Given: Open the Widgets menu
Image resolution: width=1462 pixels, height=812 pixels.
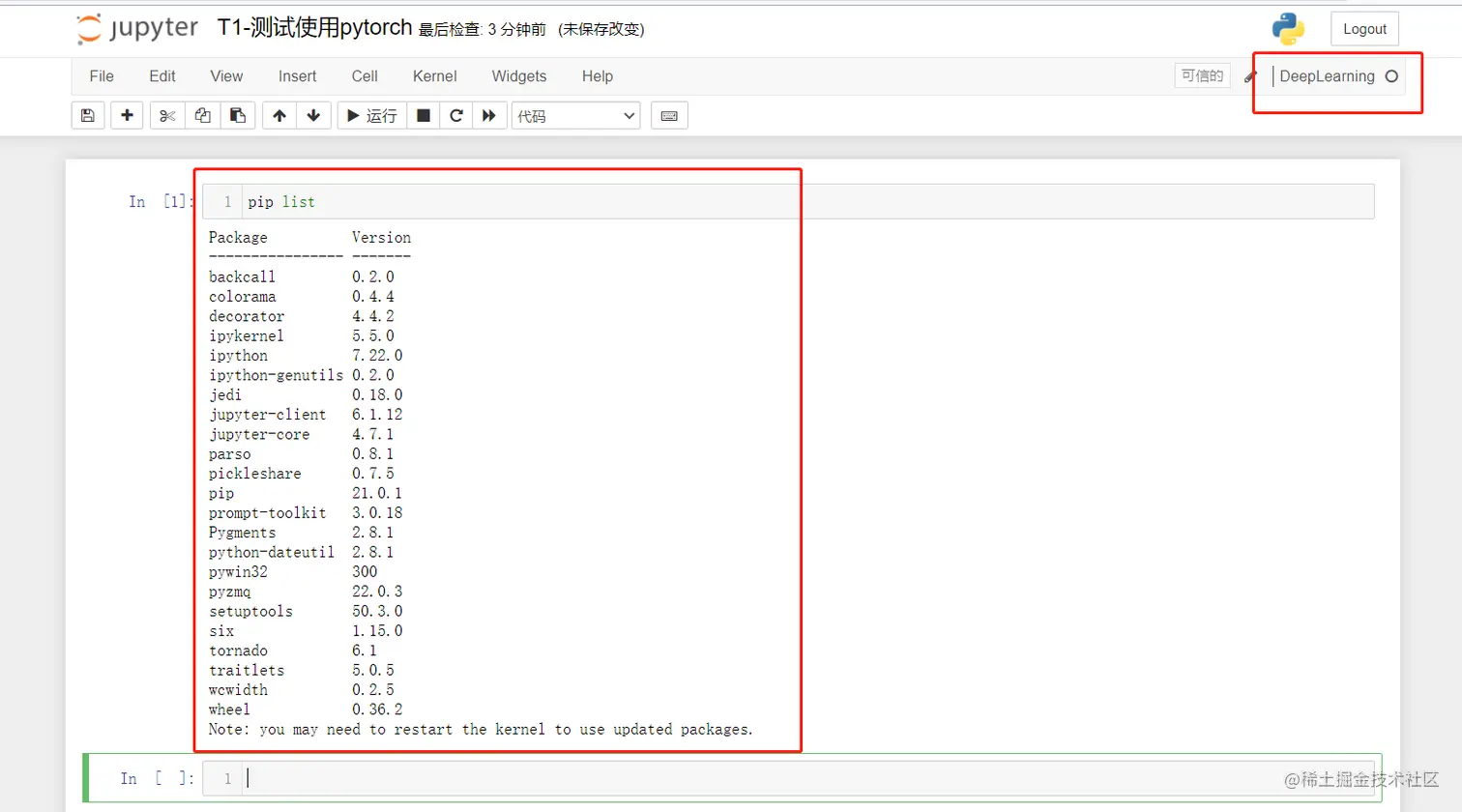Looking at the screenshot, I should click(x=519, y=76).
